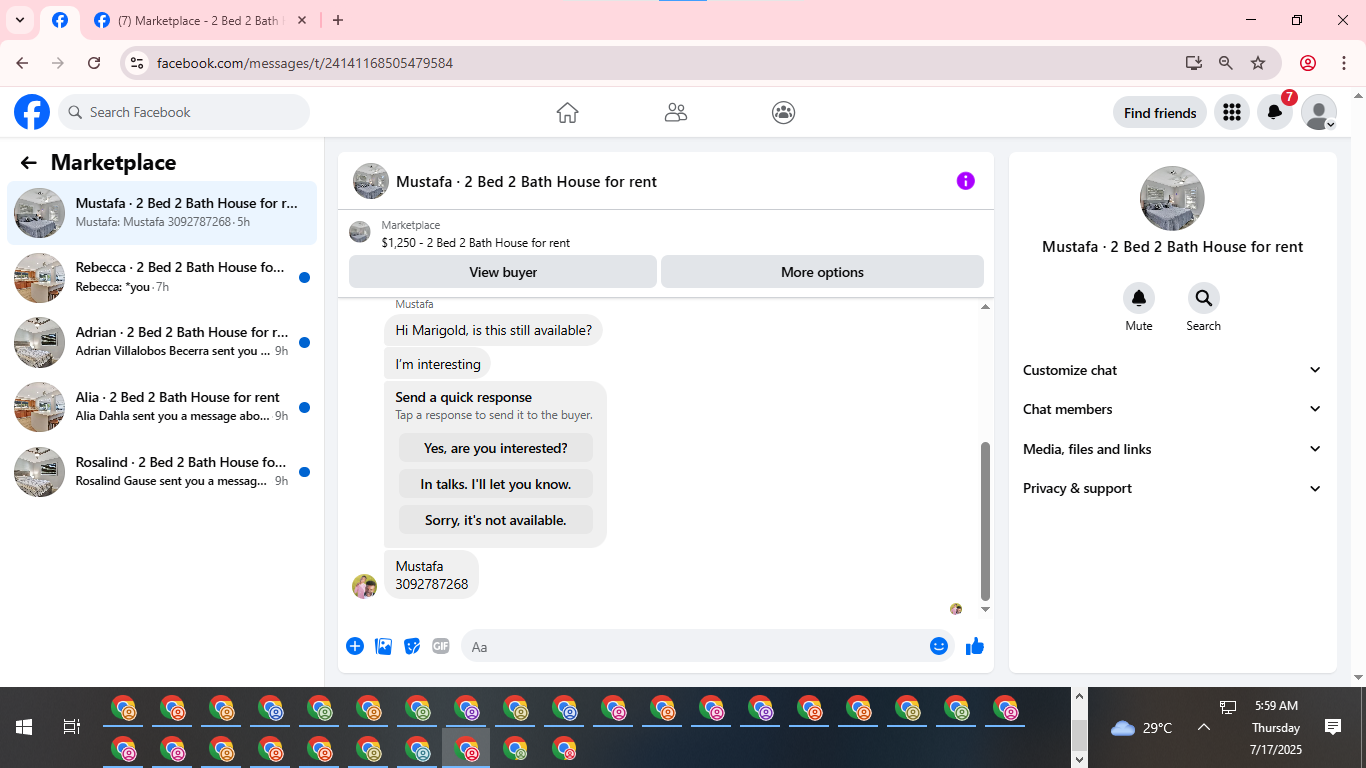Reload the page with the refresh icon
1366x768 pixels.
point(94,63)
